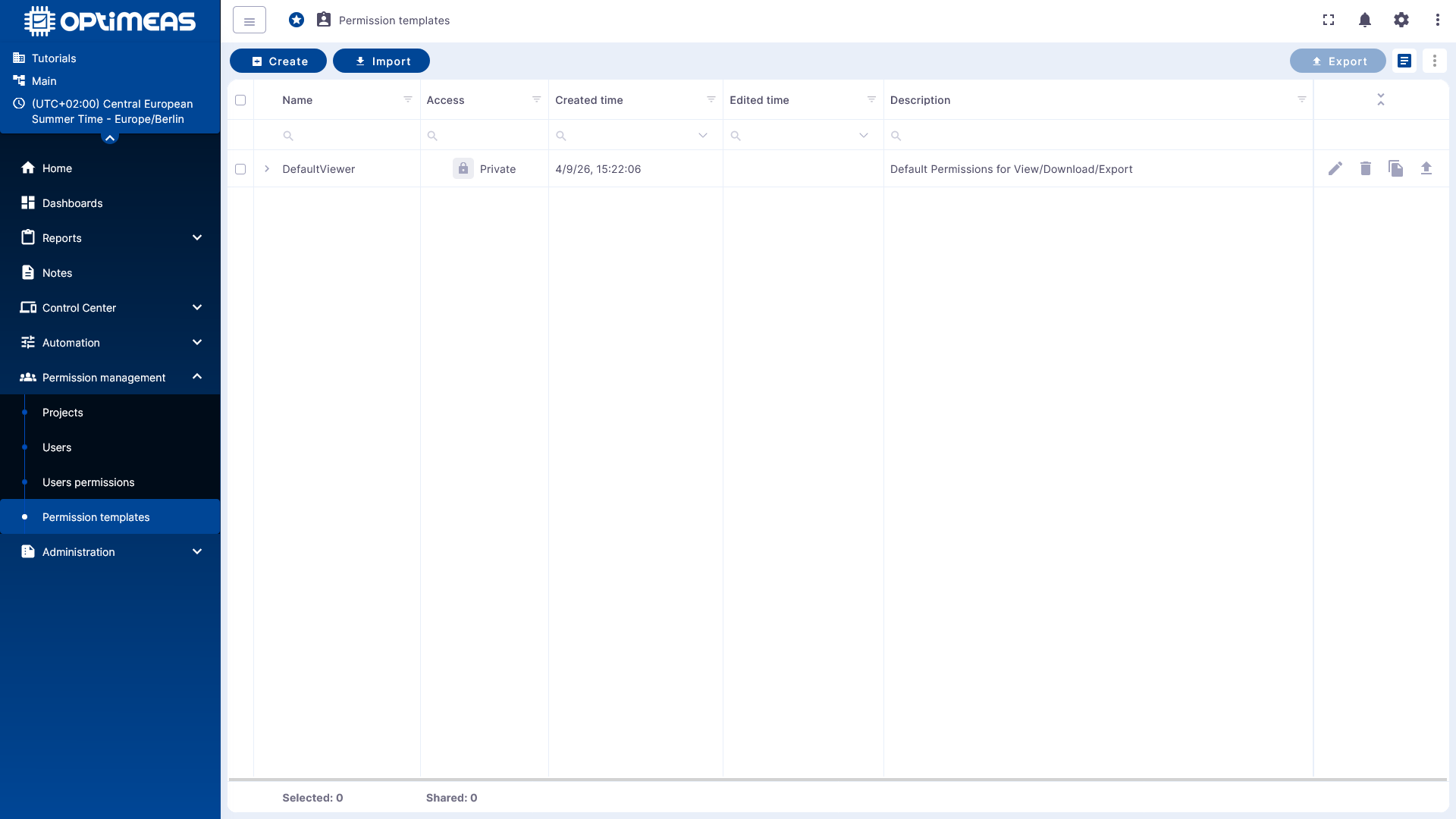Click the DefaultViewer name cell

coord(318,169)
